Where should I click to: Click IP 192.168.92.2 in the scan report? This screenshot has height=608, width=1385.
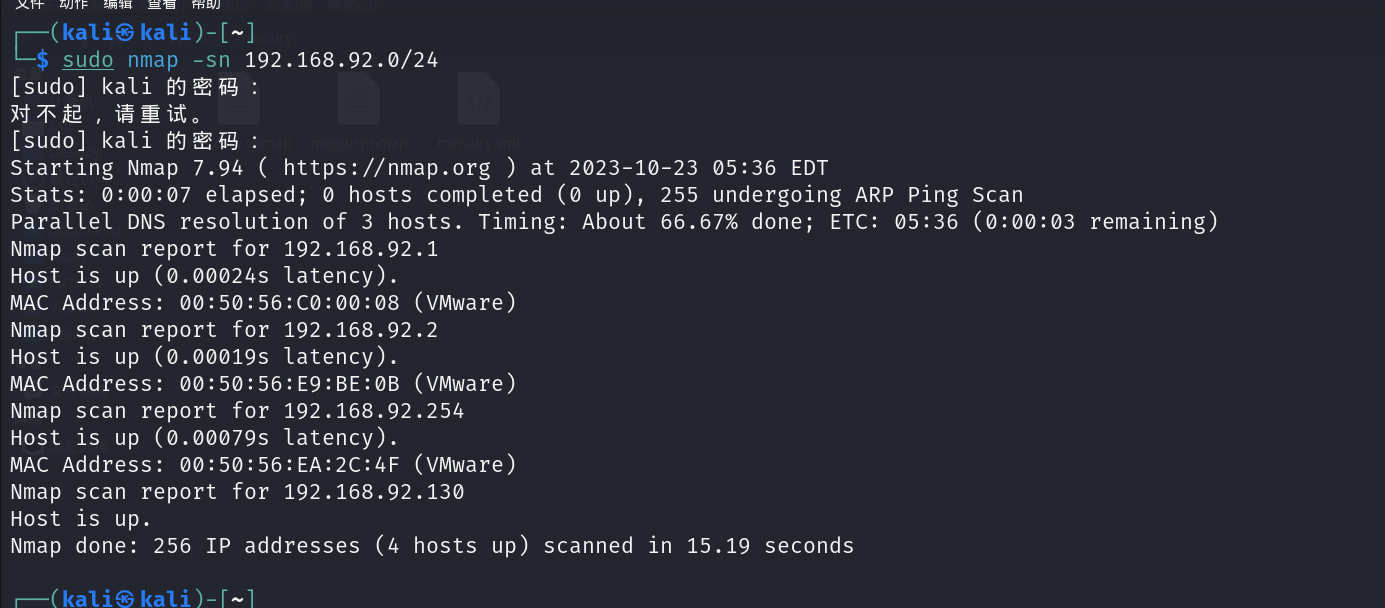[360, 330]
